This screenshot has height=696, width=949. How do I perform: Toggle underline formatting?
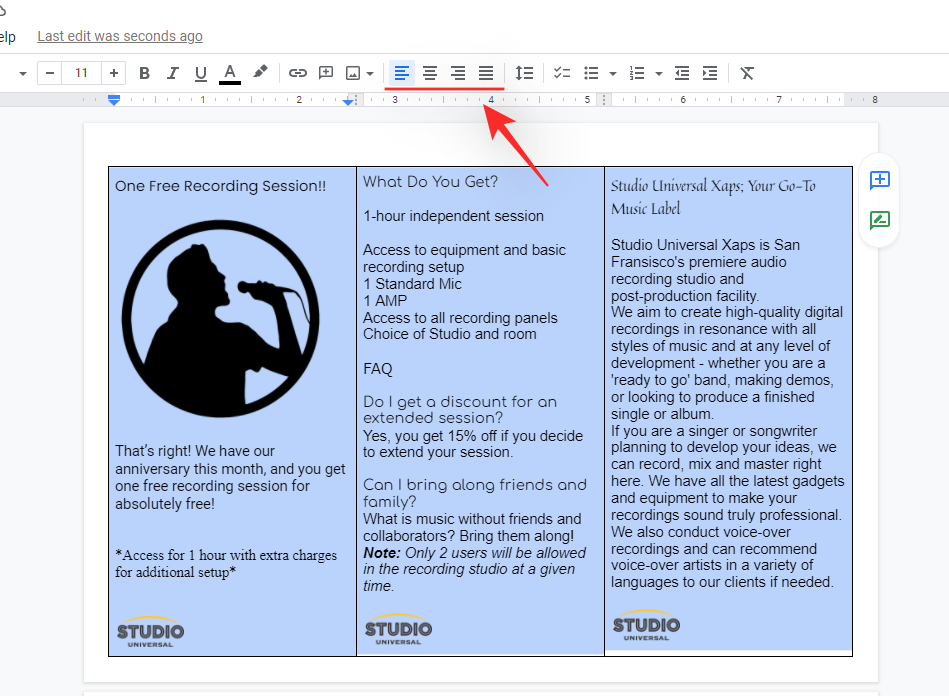[x=201, y=73]
